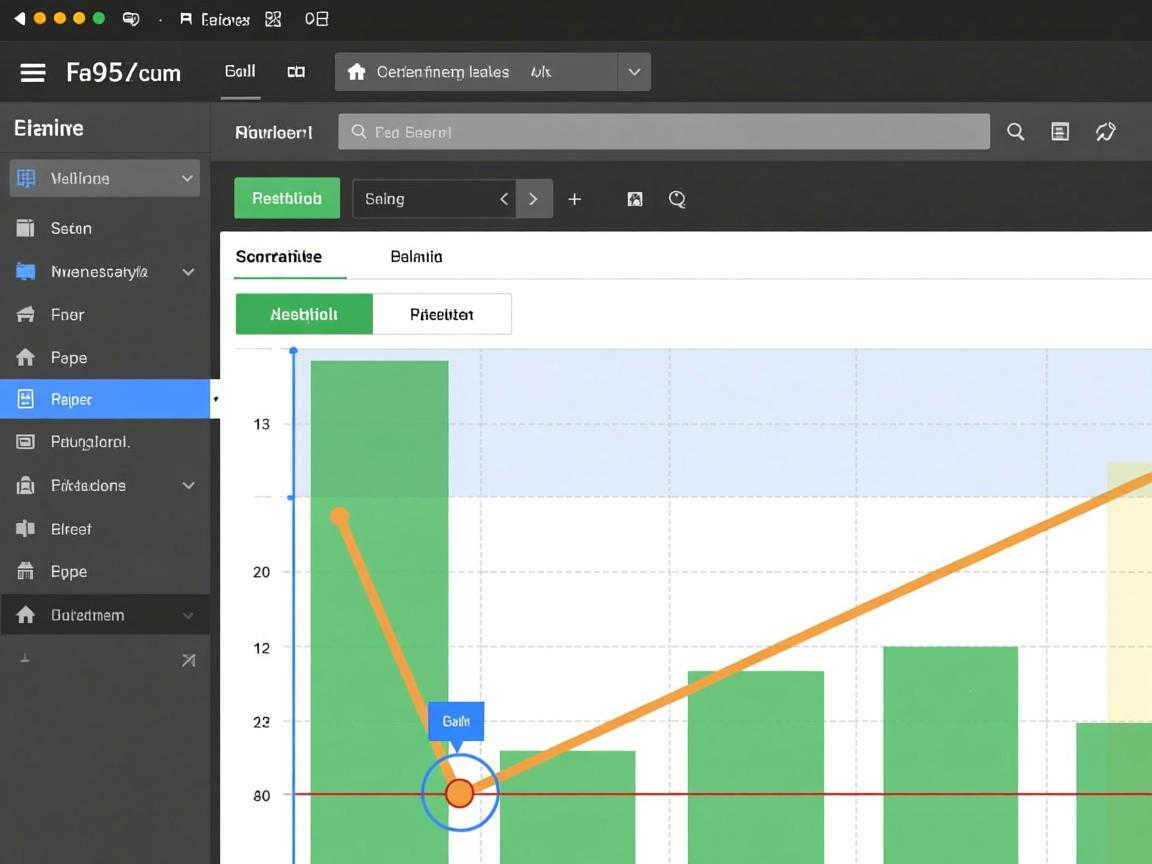Click next arrow in Saing stepper
Viewport: 1152px width, 864px height.
point(534,199)
